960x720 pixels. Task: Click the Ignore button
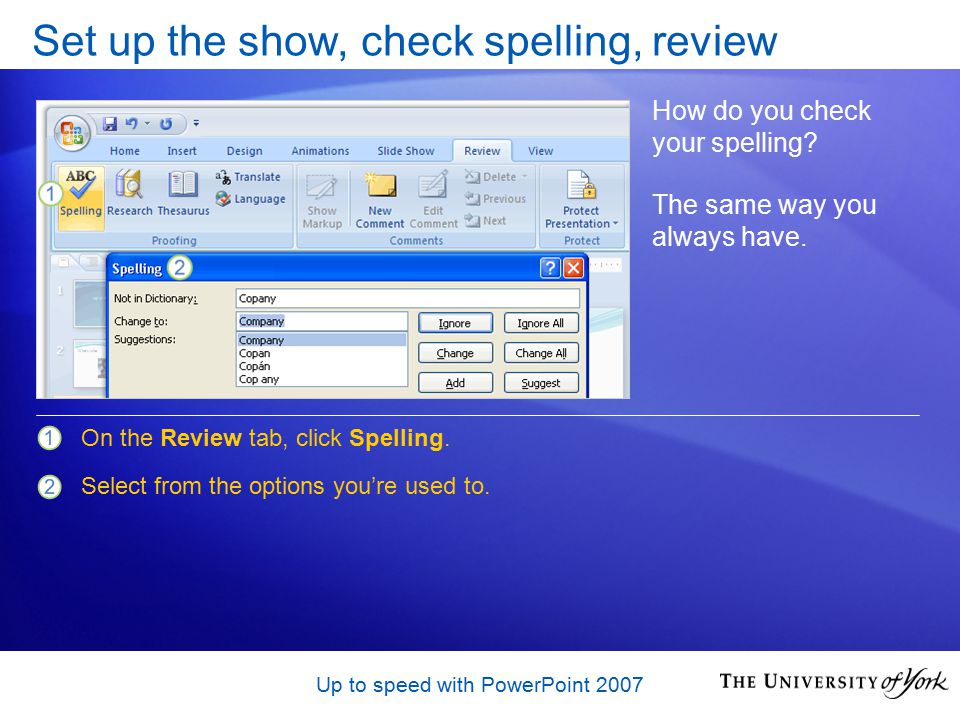click(455, 323)
